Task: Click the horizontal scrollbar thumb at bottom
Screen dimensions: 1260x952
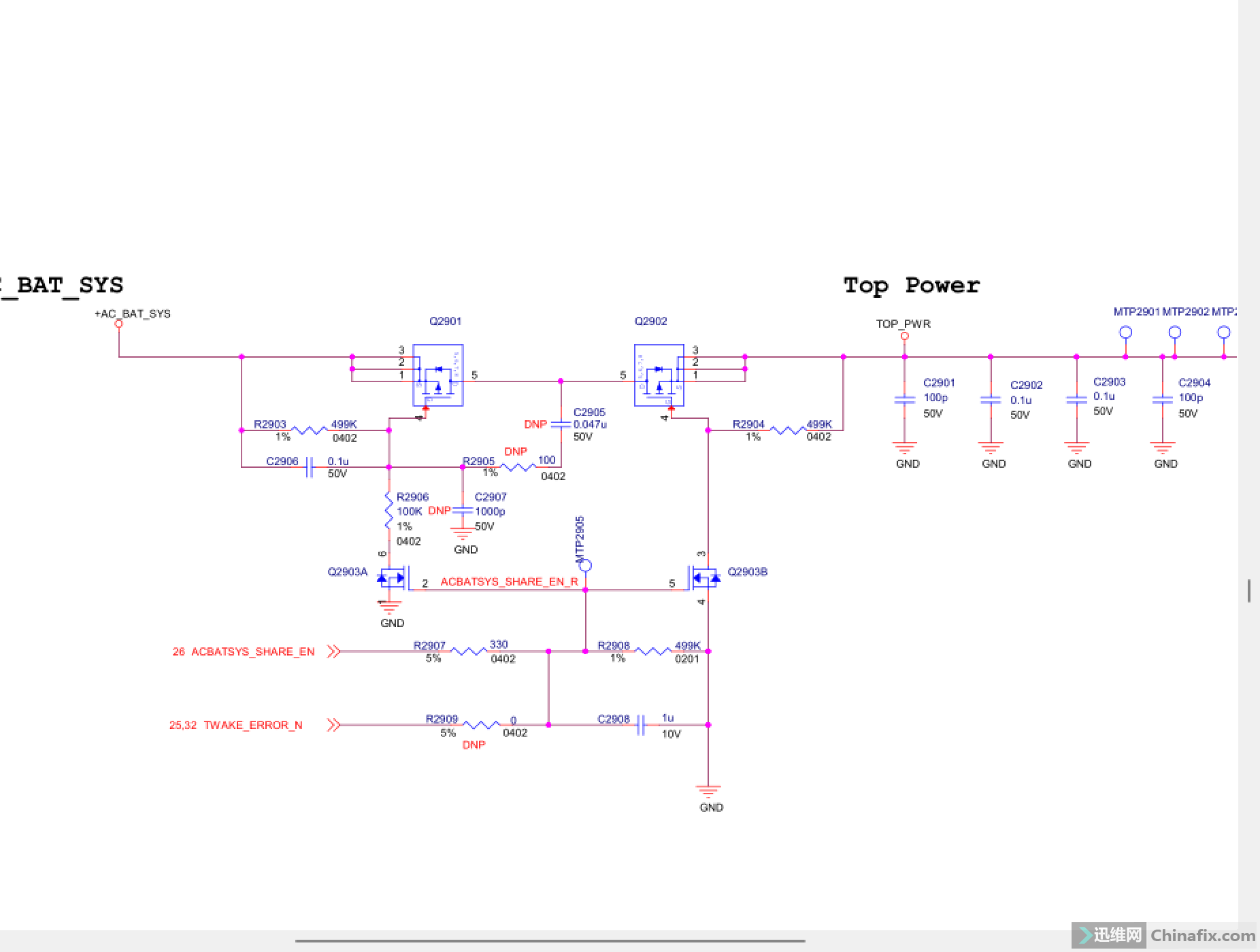Action: coord(550,941)
